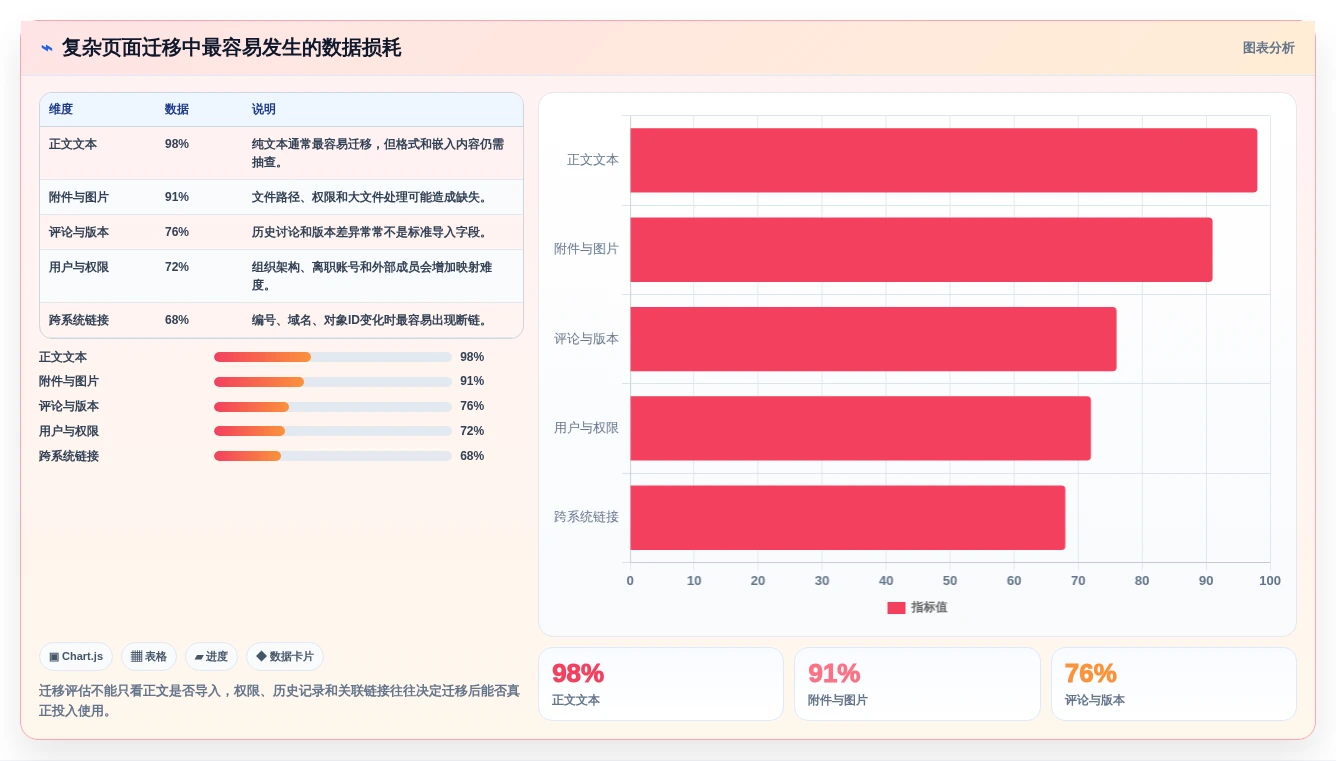
Task: Click the 评论与版本 bar in the chart
Action: (x=873, y=339)
